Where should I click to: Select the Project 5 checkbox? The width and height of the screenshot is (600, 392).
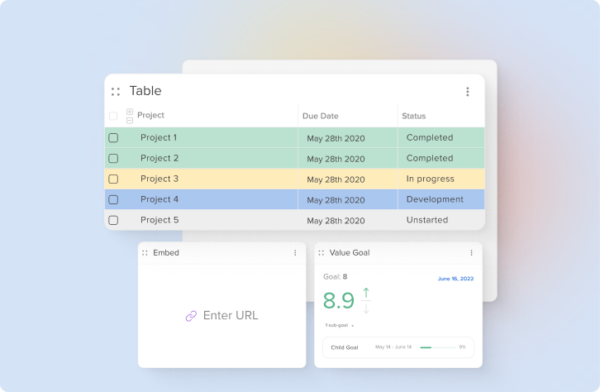coord(113,220)
